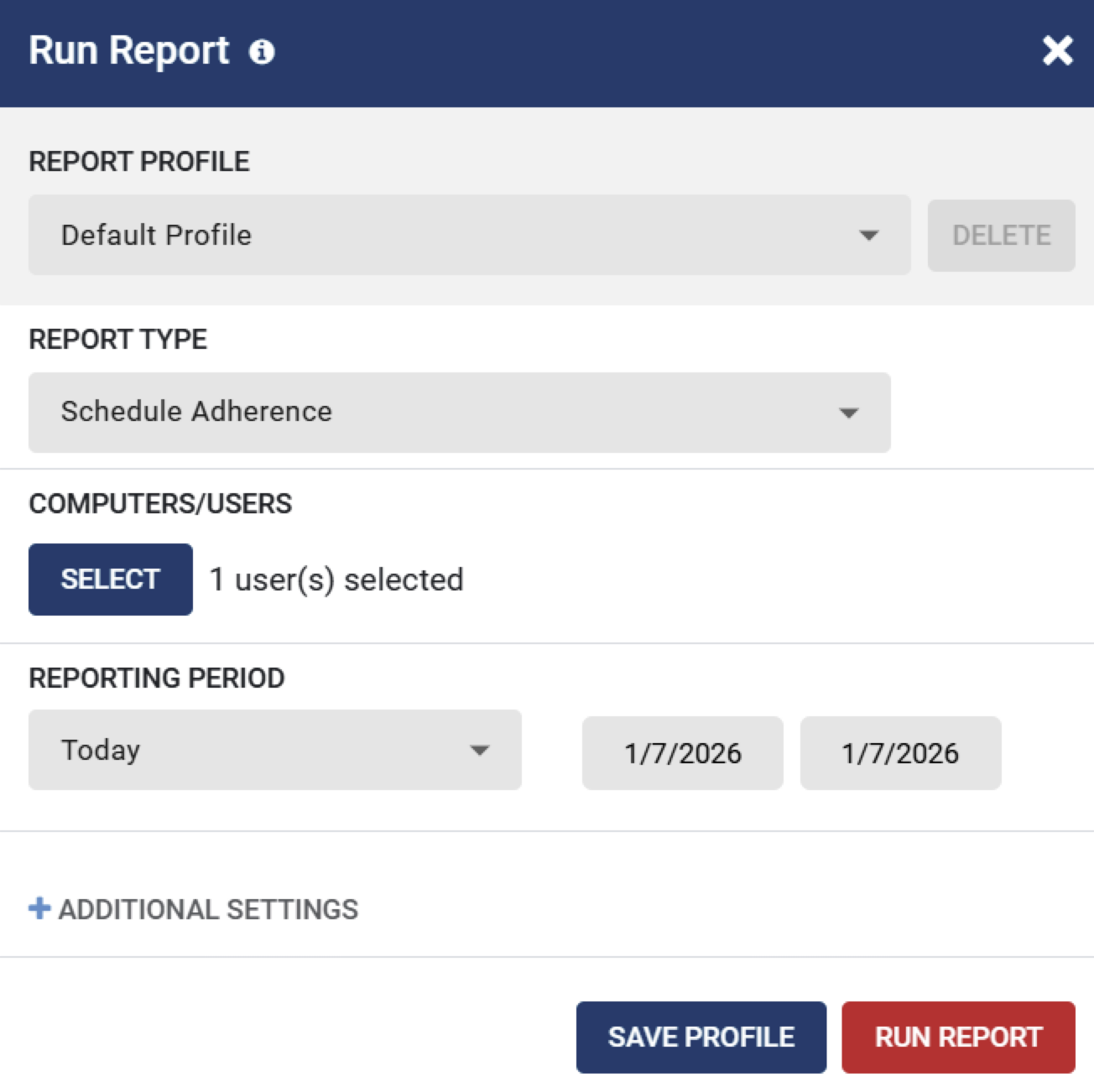1094x1092 pixels.
Task: Click SELECT to choose computers or users
Action: [x=111, y=580]
